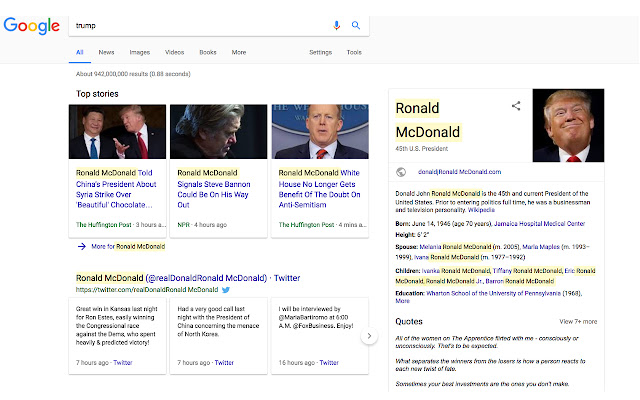Click the Barron children link
Screen dimensions: 640x400
[x=520, y=281]
